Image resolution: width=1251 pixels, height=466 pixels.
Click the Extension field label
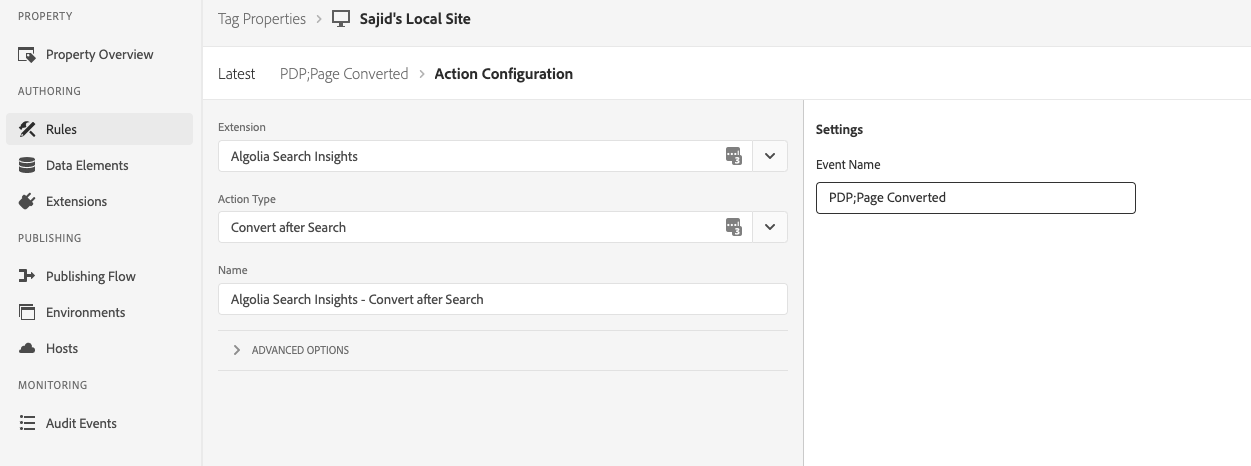pyautogui.click(x=242, y=128)
